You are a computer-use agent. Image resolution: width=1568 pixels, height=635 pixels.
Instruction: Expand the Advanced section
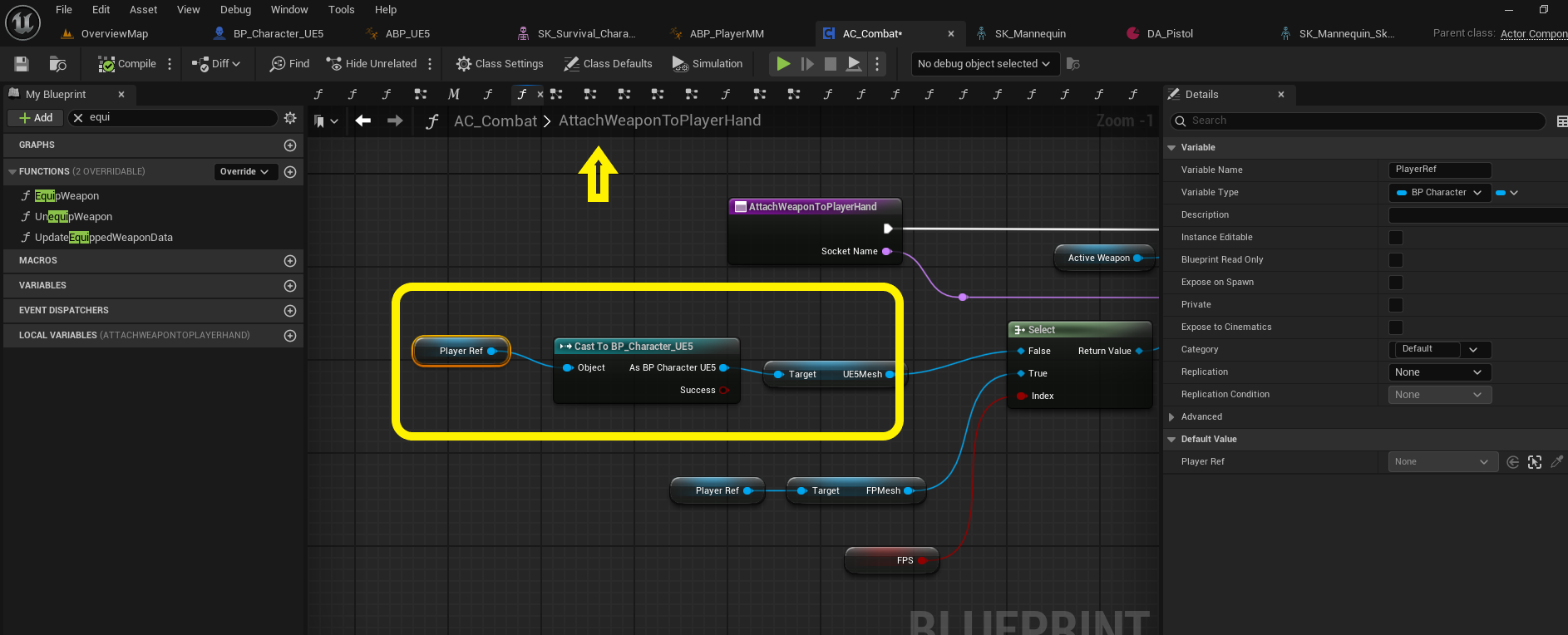coord(1171,417)
